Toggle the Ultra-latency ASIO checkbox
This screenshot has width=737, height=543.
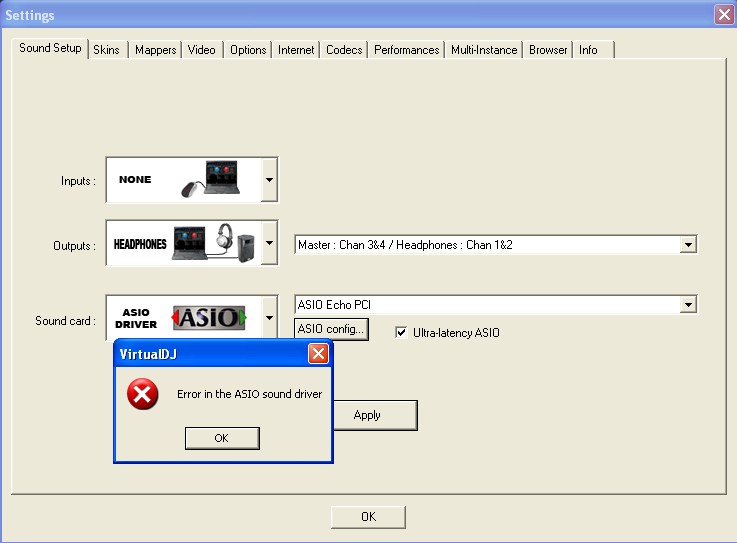tap(401, 332)
